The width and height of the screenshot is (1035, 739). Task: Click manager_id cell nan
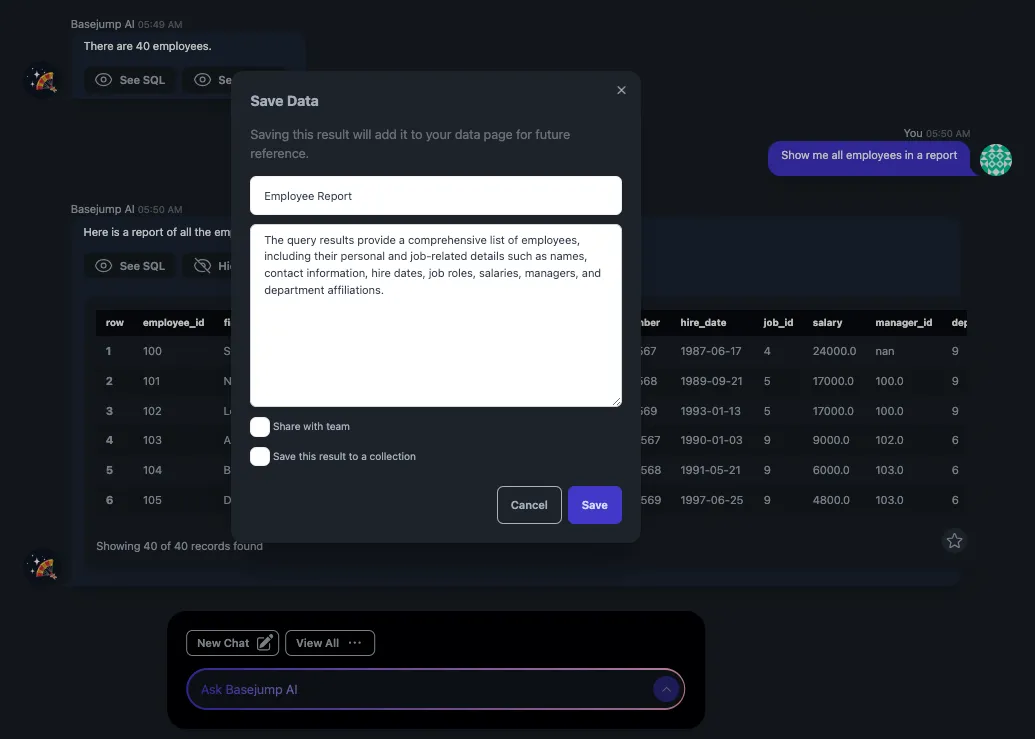pyautogui.click(x=885, y=351)
